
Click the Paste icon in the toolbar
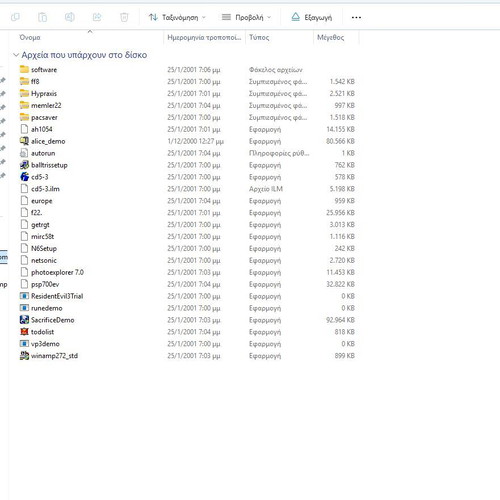click(x=42, y=17)
